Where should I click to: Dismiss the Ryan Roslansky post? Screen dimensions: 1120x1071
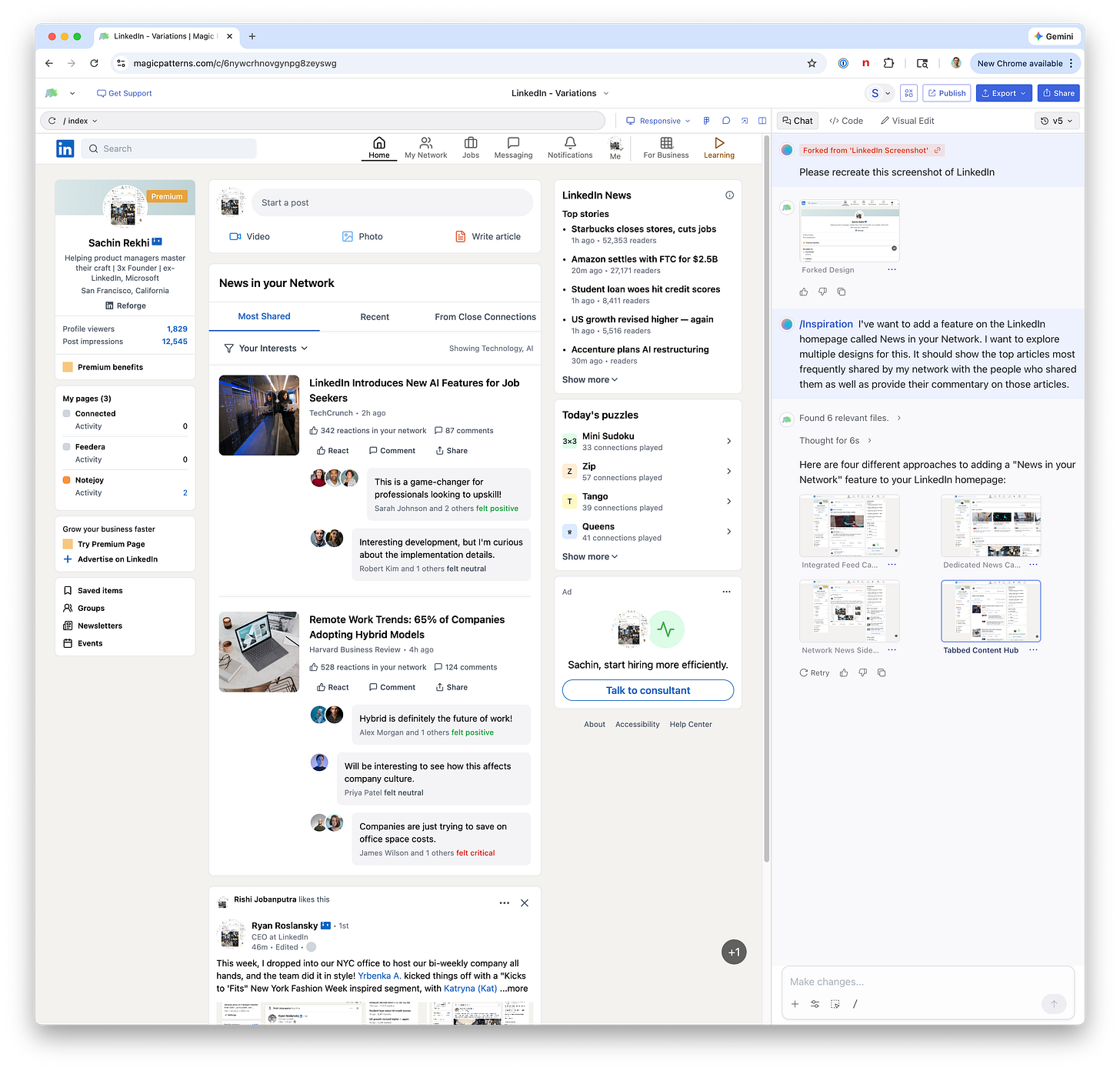coord(525,903)
